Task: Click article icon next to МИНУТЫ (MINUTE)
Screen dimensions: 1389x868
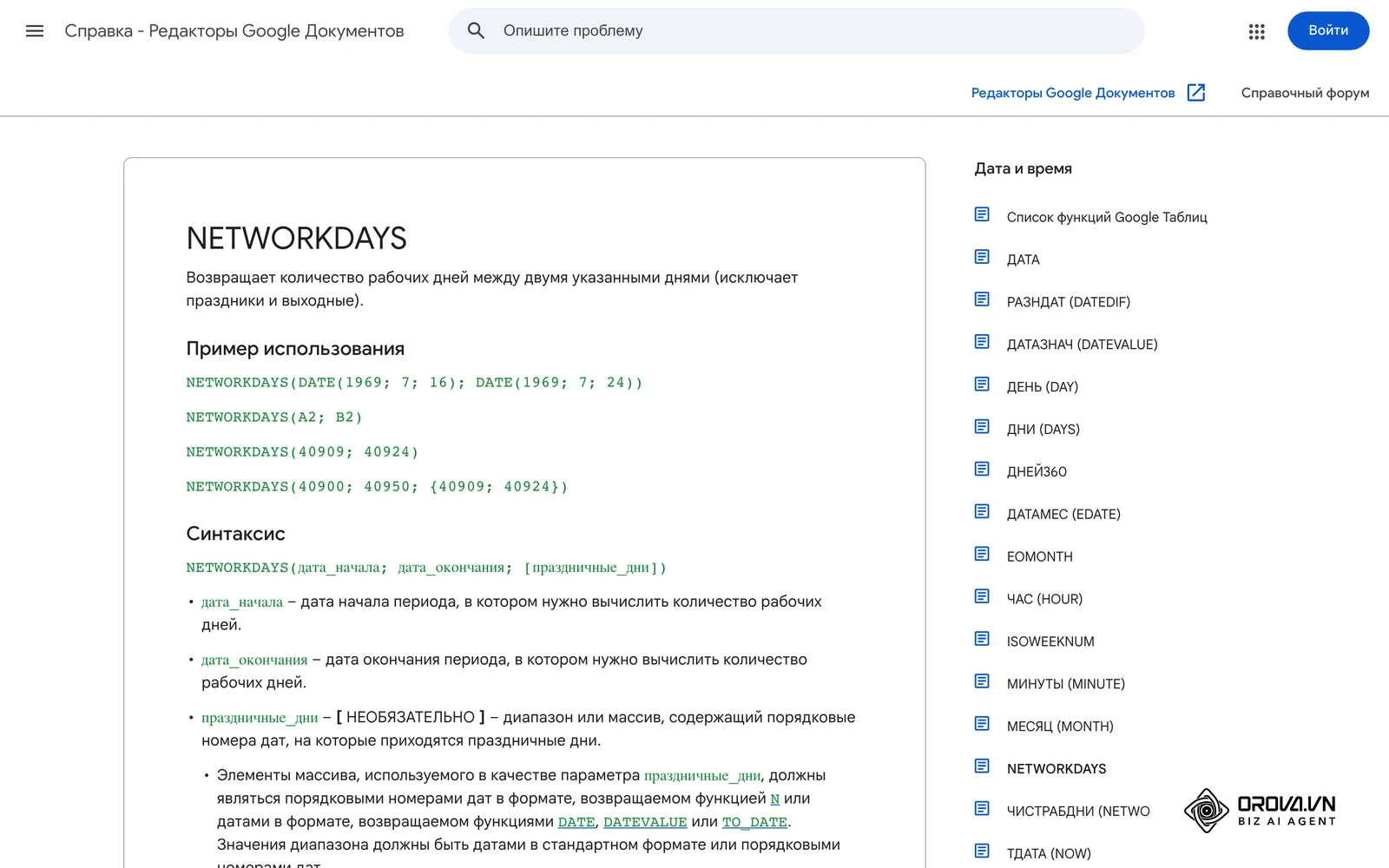Action: [x=982, y=682]
